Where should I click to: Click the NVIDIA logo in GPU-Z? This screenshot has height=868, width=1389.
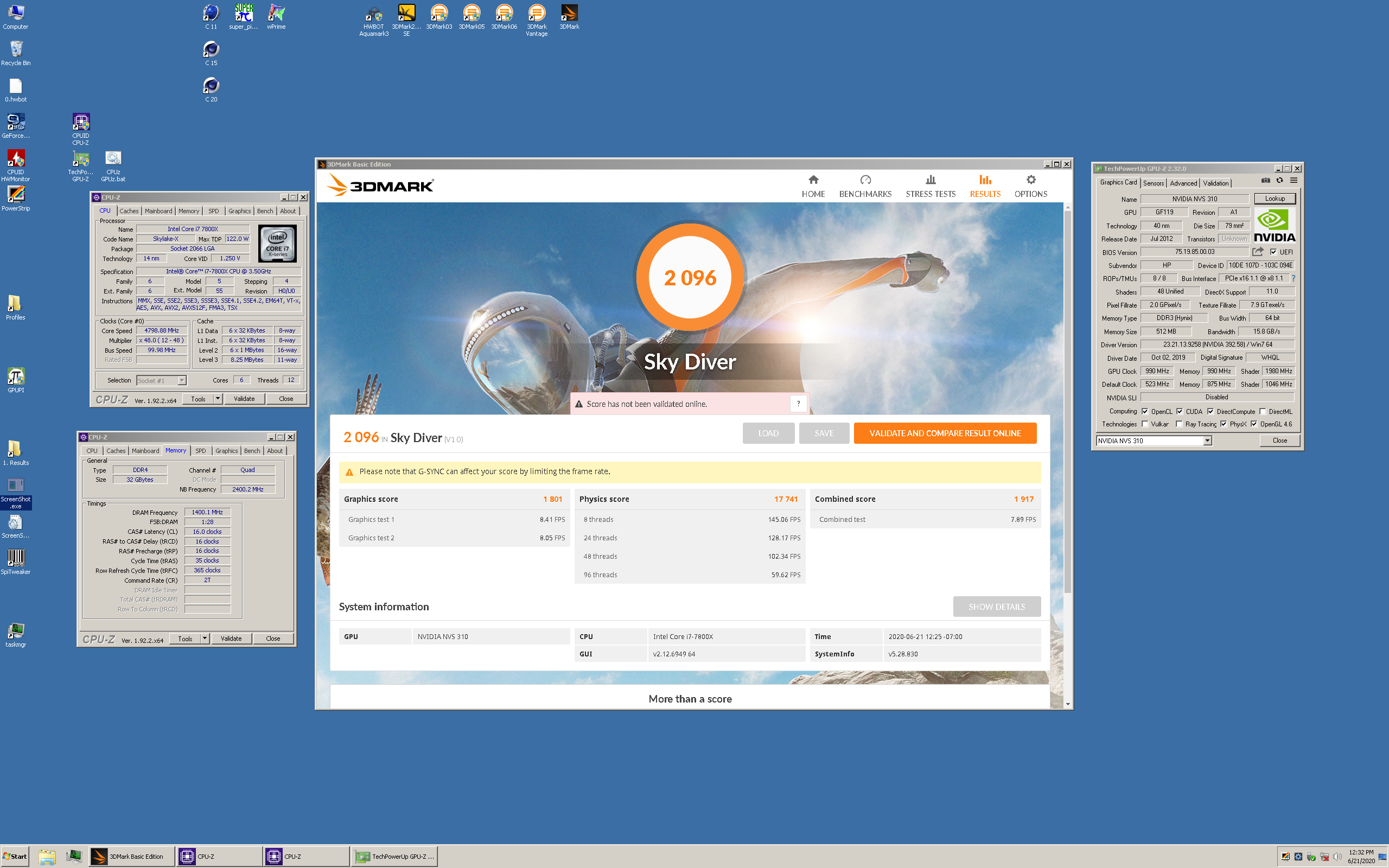(1274, 225)
